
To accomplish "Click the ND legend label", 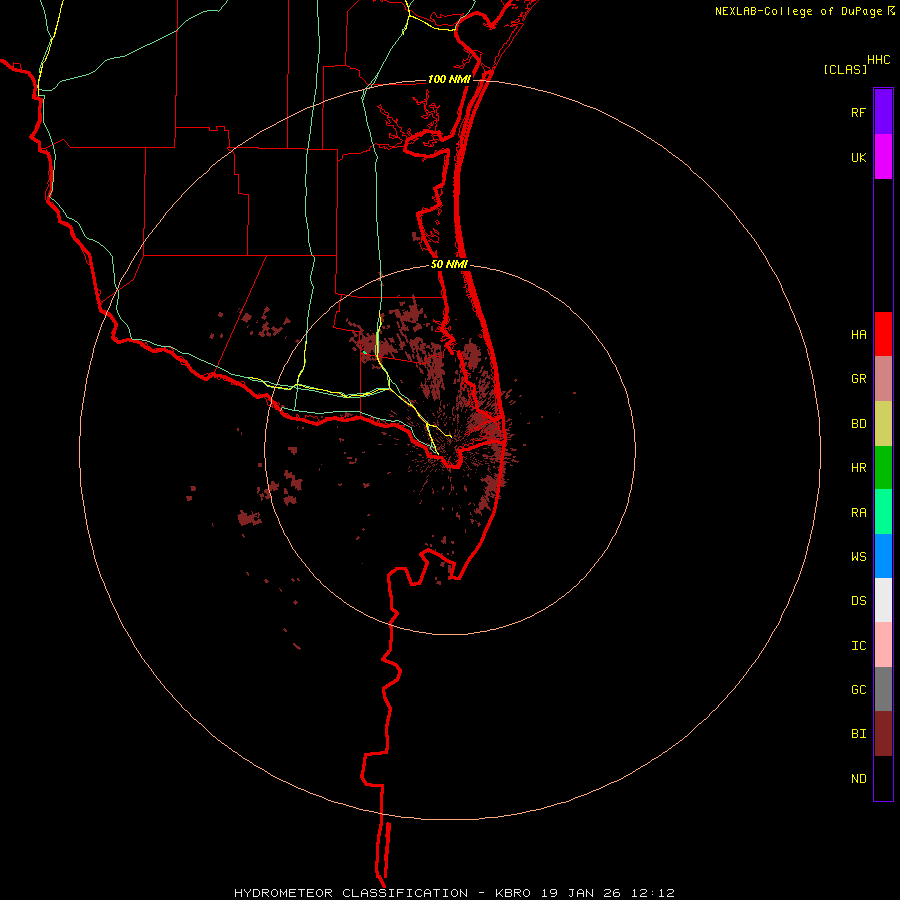I will 859,779.
